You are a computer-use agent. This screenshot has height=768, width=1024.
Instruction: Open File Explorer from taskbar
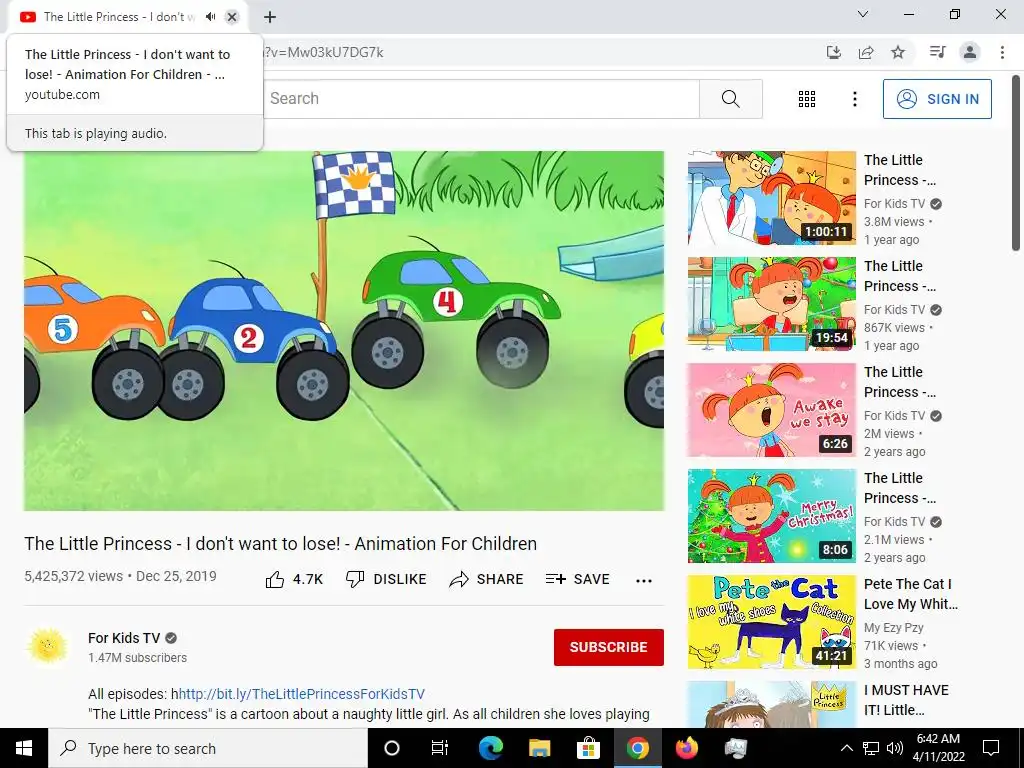coord(539,748)
